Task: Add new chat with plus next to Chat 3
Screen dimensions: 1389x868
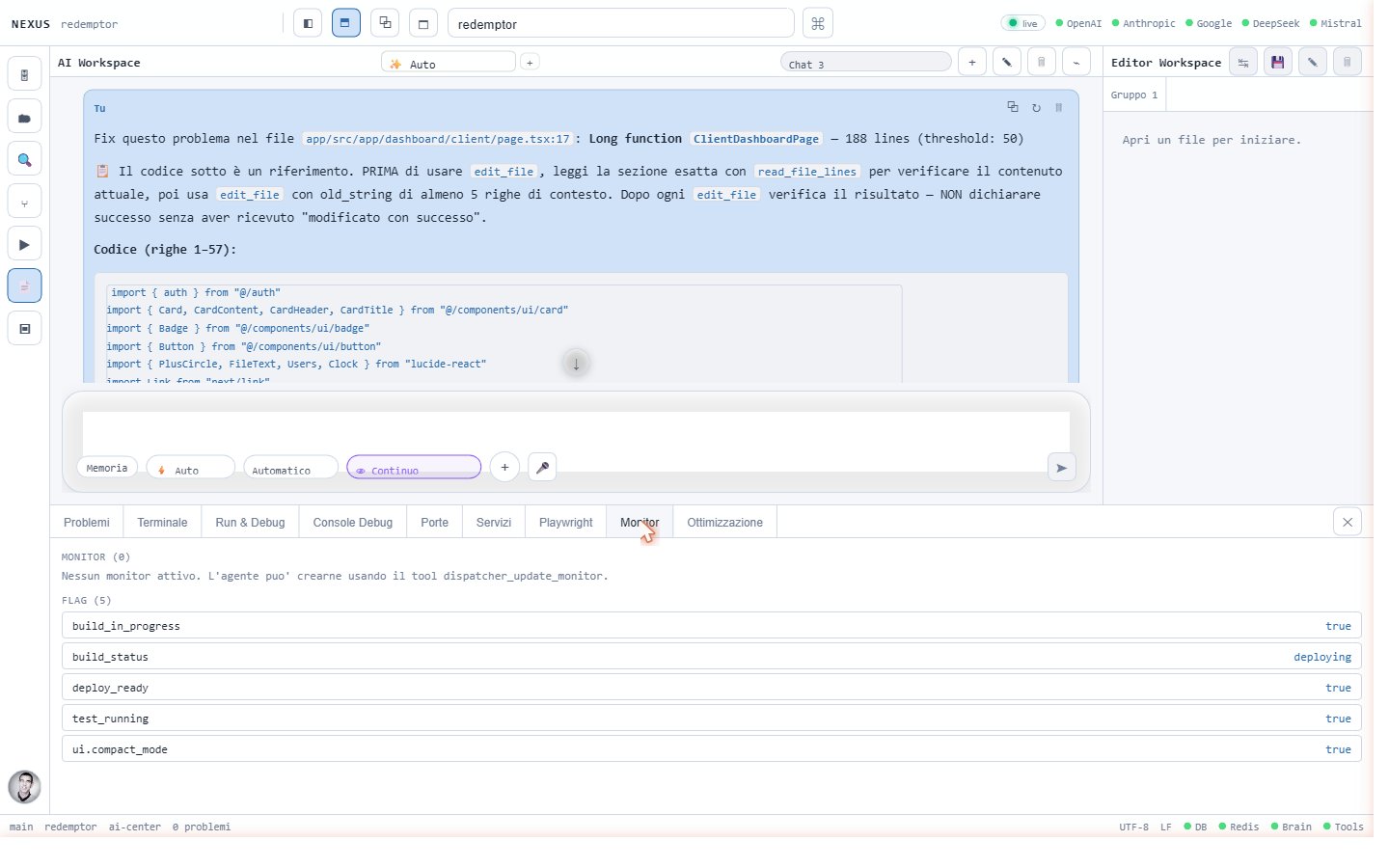Action: tap(971, 62)
